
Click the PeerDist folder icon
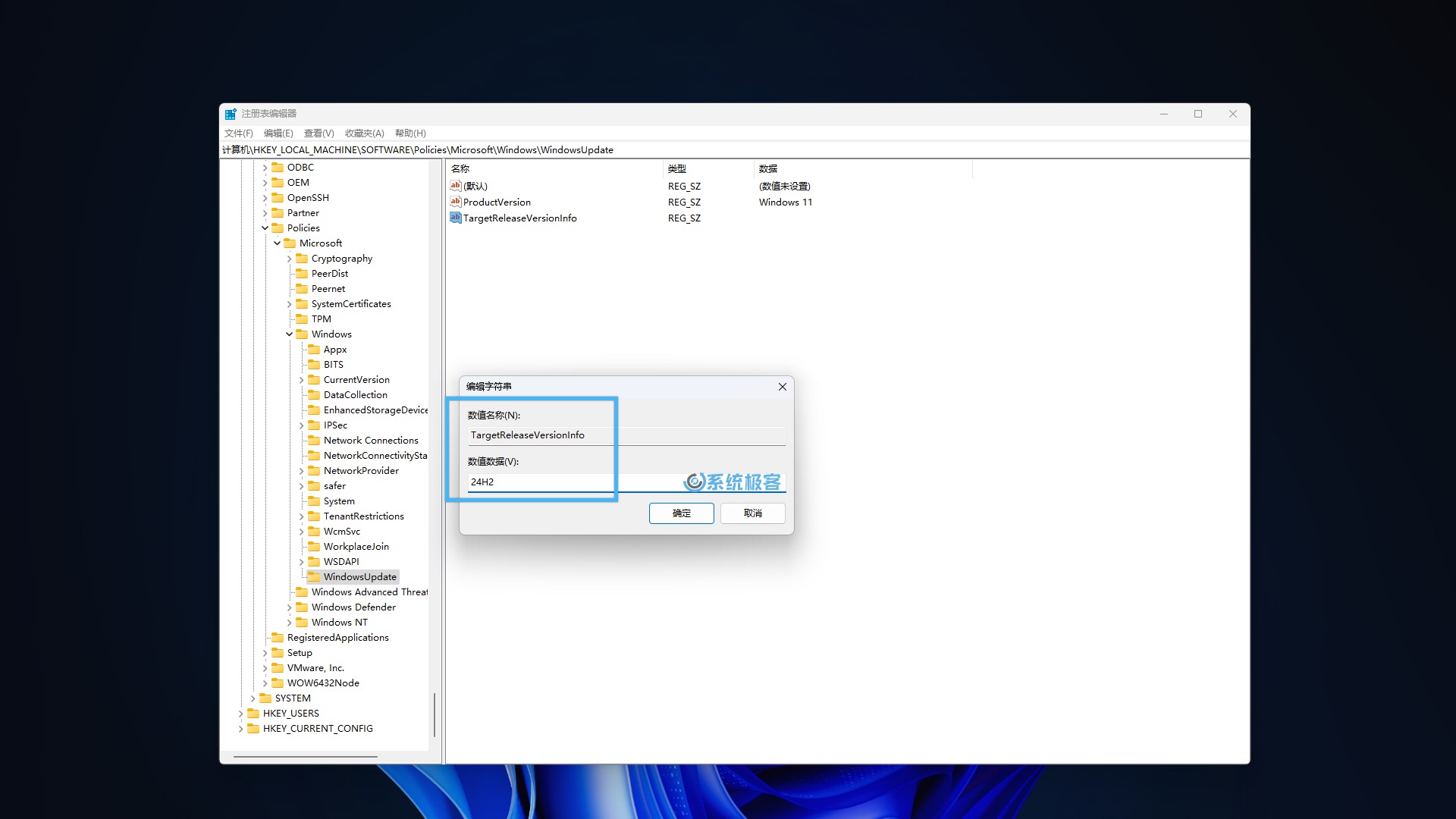pyautogui.click(x=302, y=274)
